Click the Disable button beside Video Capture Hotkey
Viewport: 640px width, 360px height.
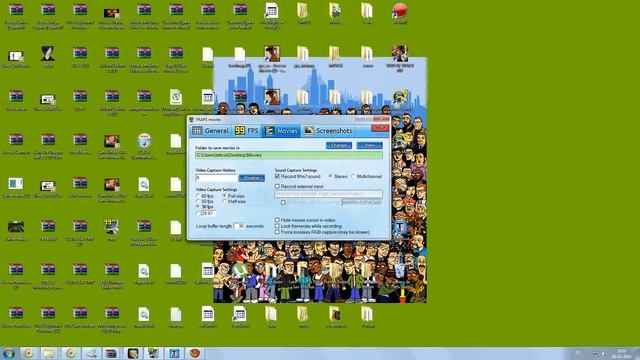(x=251, y=178)
